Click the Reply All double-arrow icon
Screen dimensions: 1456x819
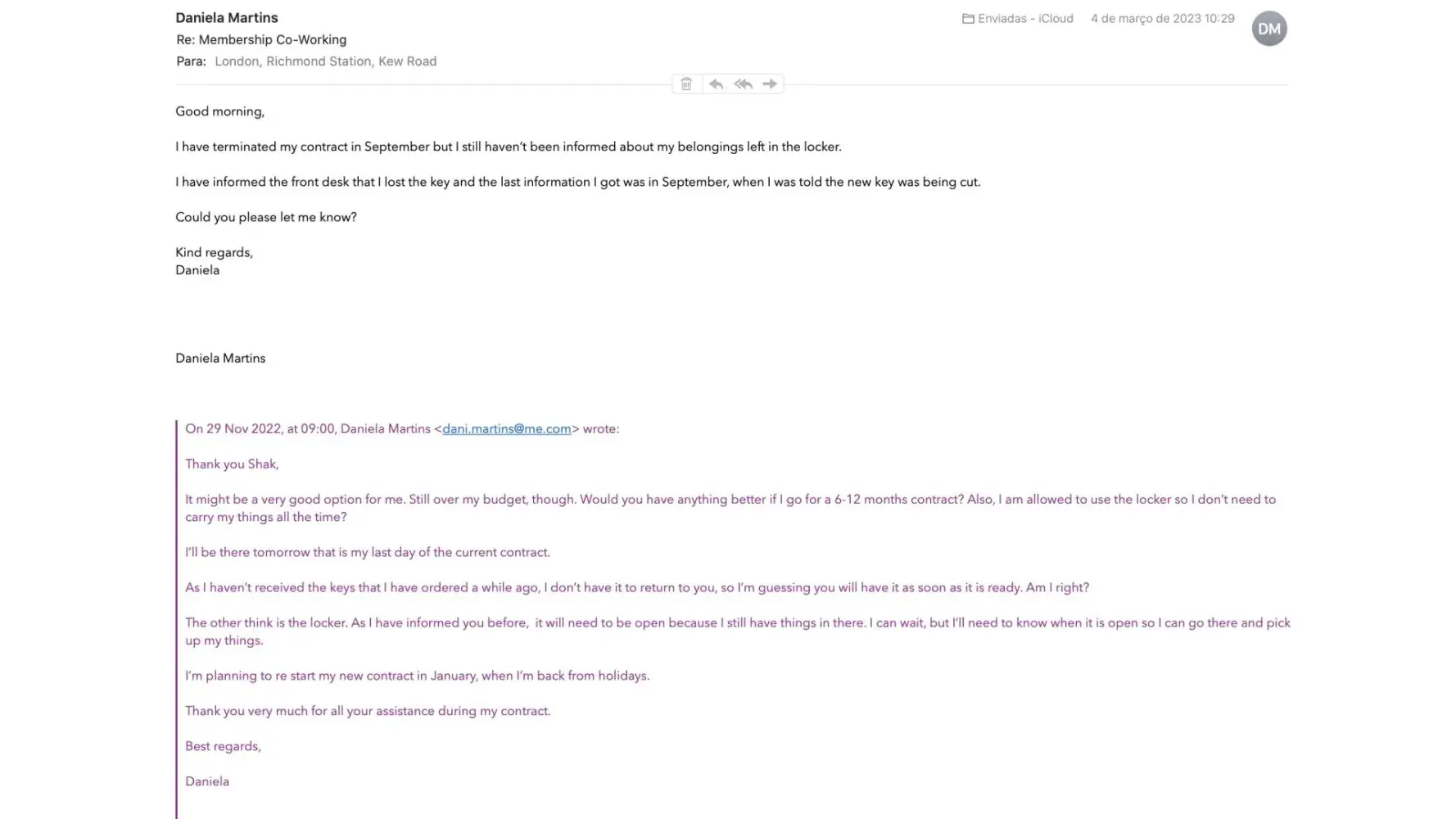tap(743, 84)
